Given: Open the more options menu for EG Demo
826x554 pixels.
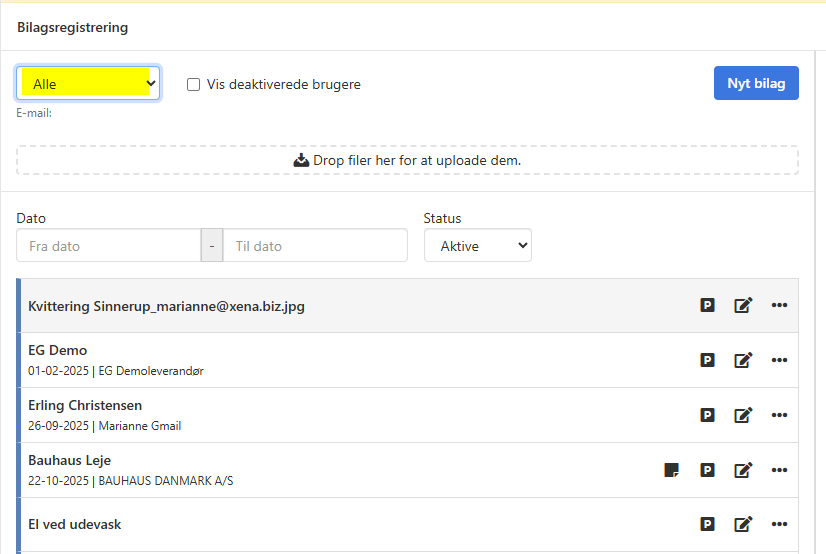Looking at the screenshot, I should 780,360.
